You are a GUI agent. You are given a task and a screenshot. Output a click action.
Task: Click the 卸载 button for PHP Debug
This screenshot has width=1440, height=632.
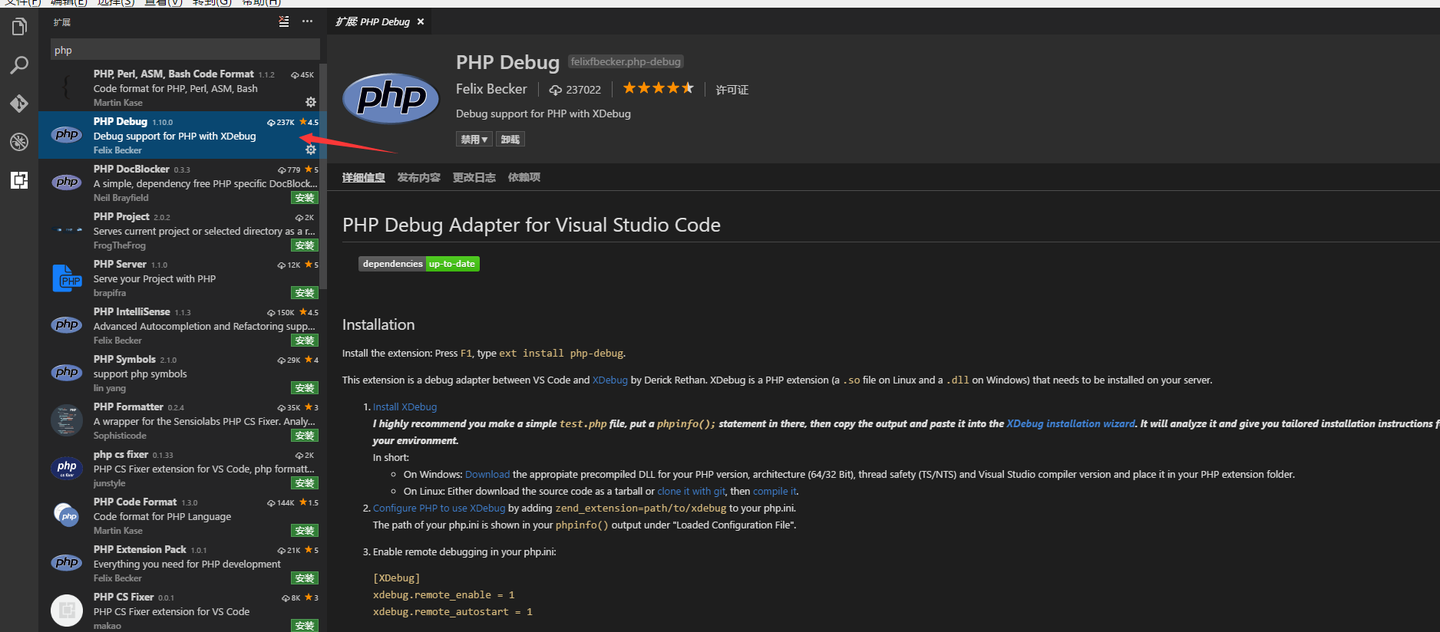click(x=510, y=138)
